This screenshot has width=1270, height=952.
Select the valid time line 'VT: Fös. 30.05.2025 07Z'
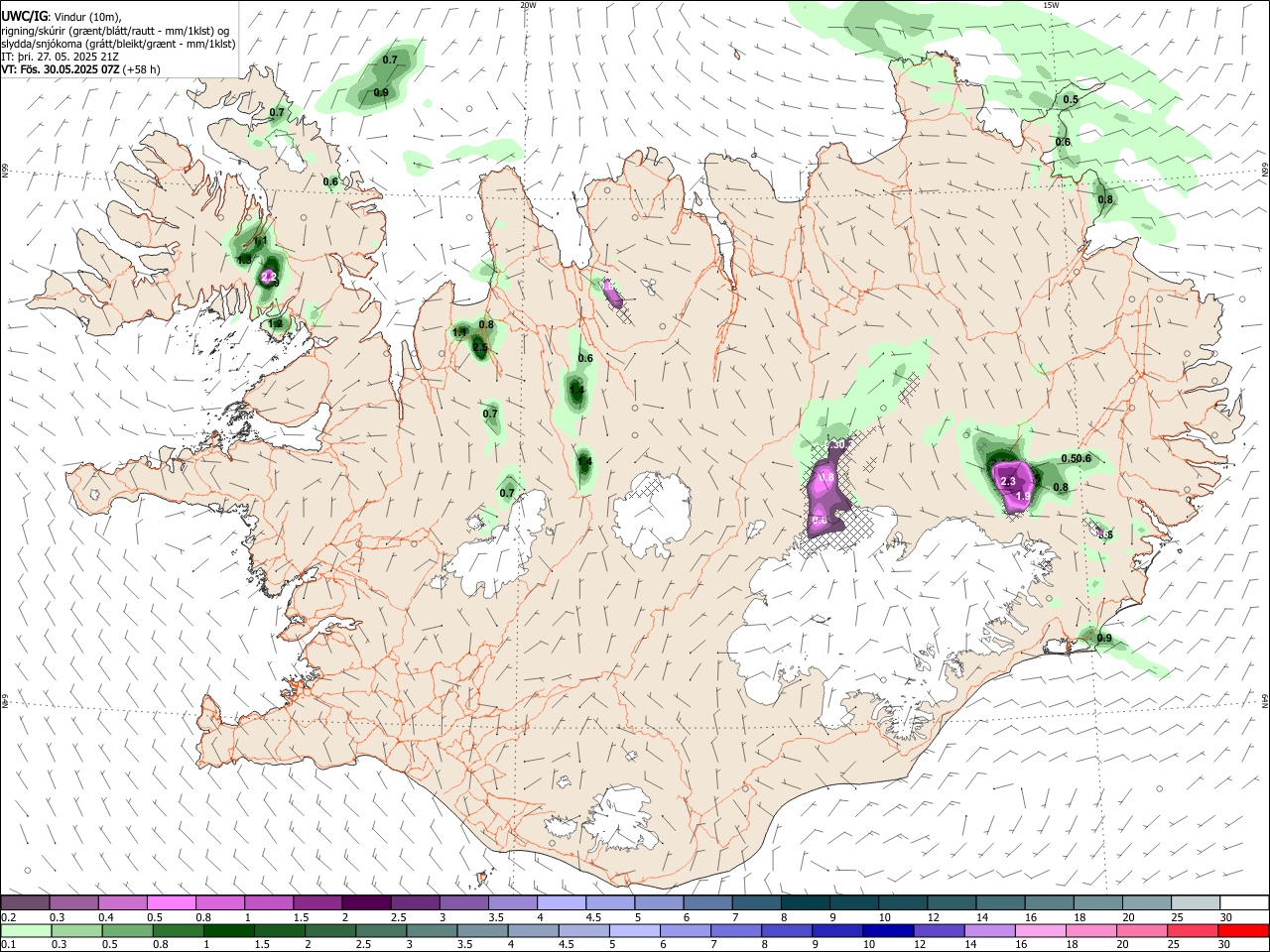pos(62,69)
